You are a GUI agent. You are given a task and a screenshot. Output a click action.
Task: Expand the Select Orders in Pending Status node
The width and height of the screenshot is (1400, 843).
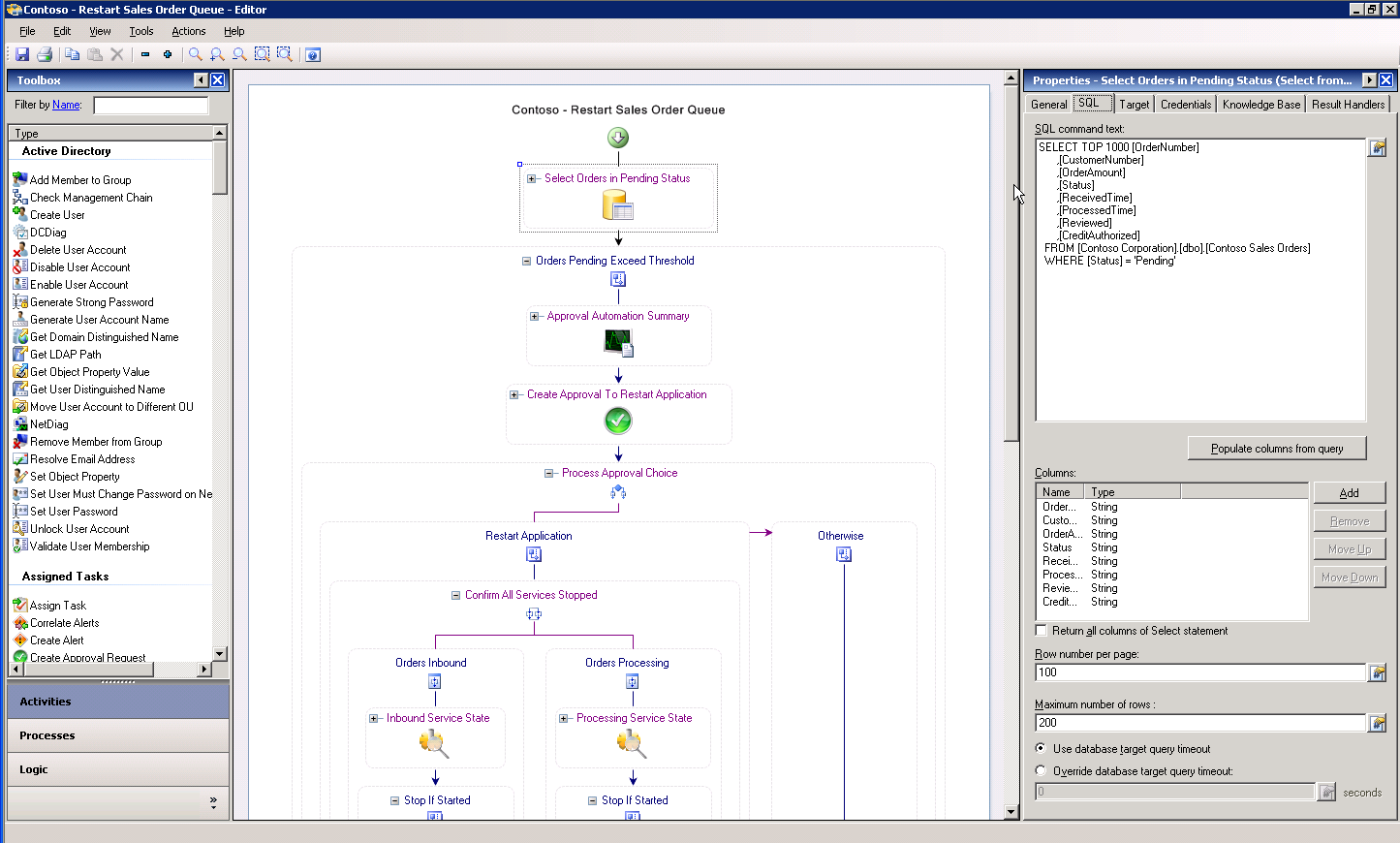pos(532,178)
